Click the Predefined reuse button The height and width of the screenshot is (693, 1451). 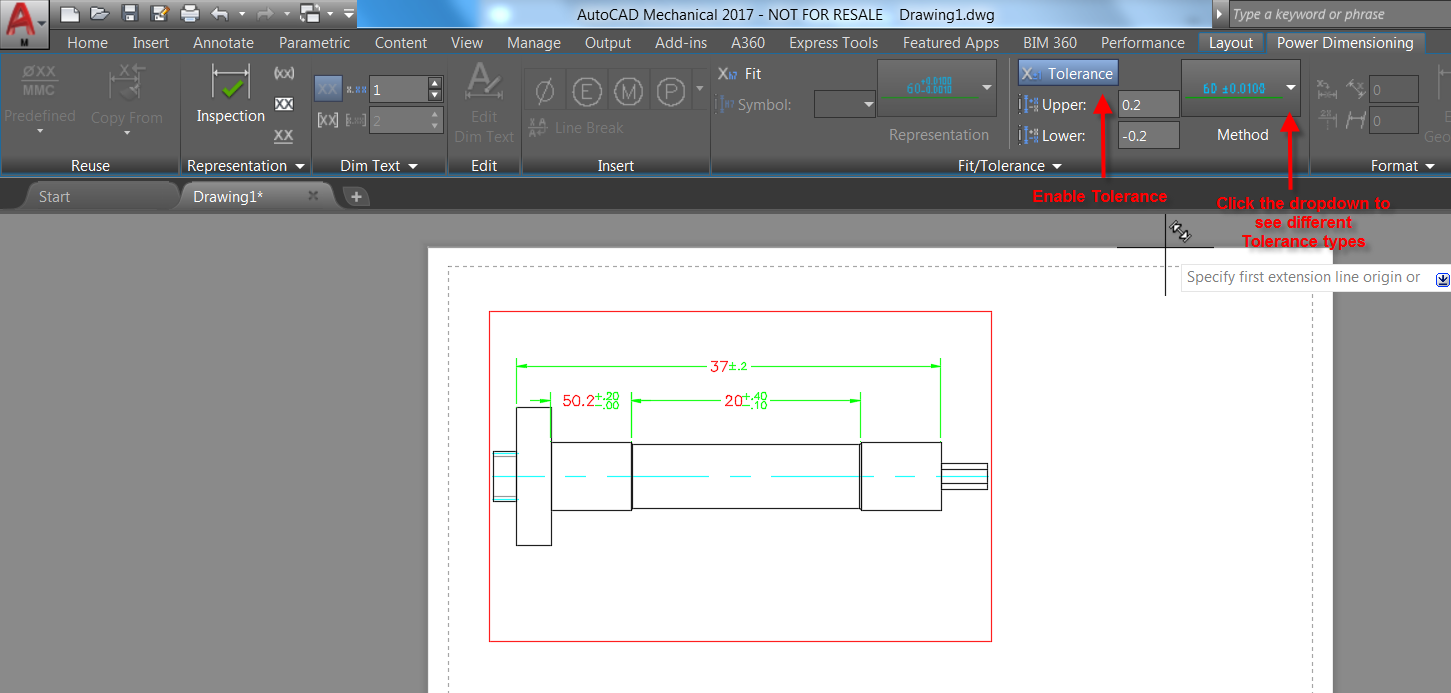click(x=40, y=100)
